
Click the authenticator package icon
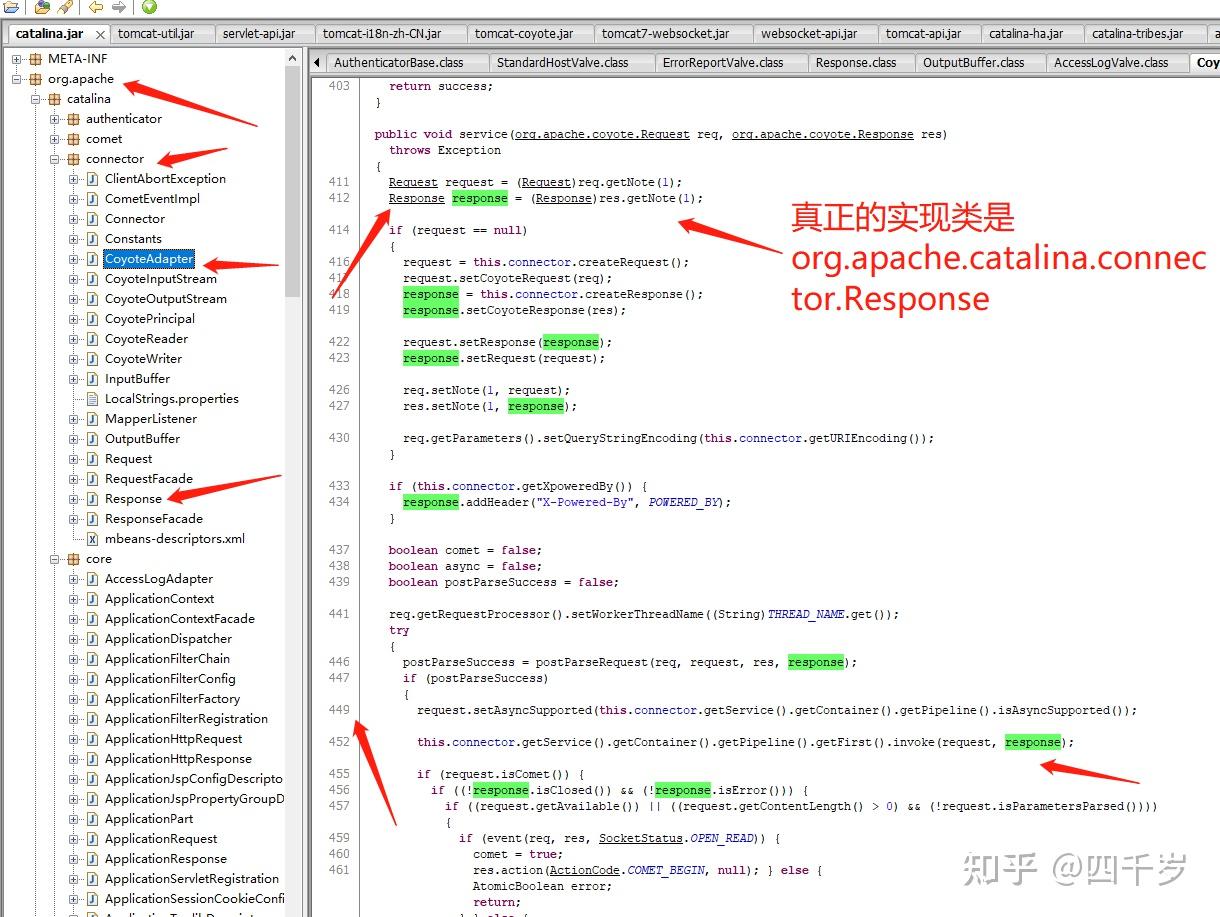[x=73, y=119]
